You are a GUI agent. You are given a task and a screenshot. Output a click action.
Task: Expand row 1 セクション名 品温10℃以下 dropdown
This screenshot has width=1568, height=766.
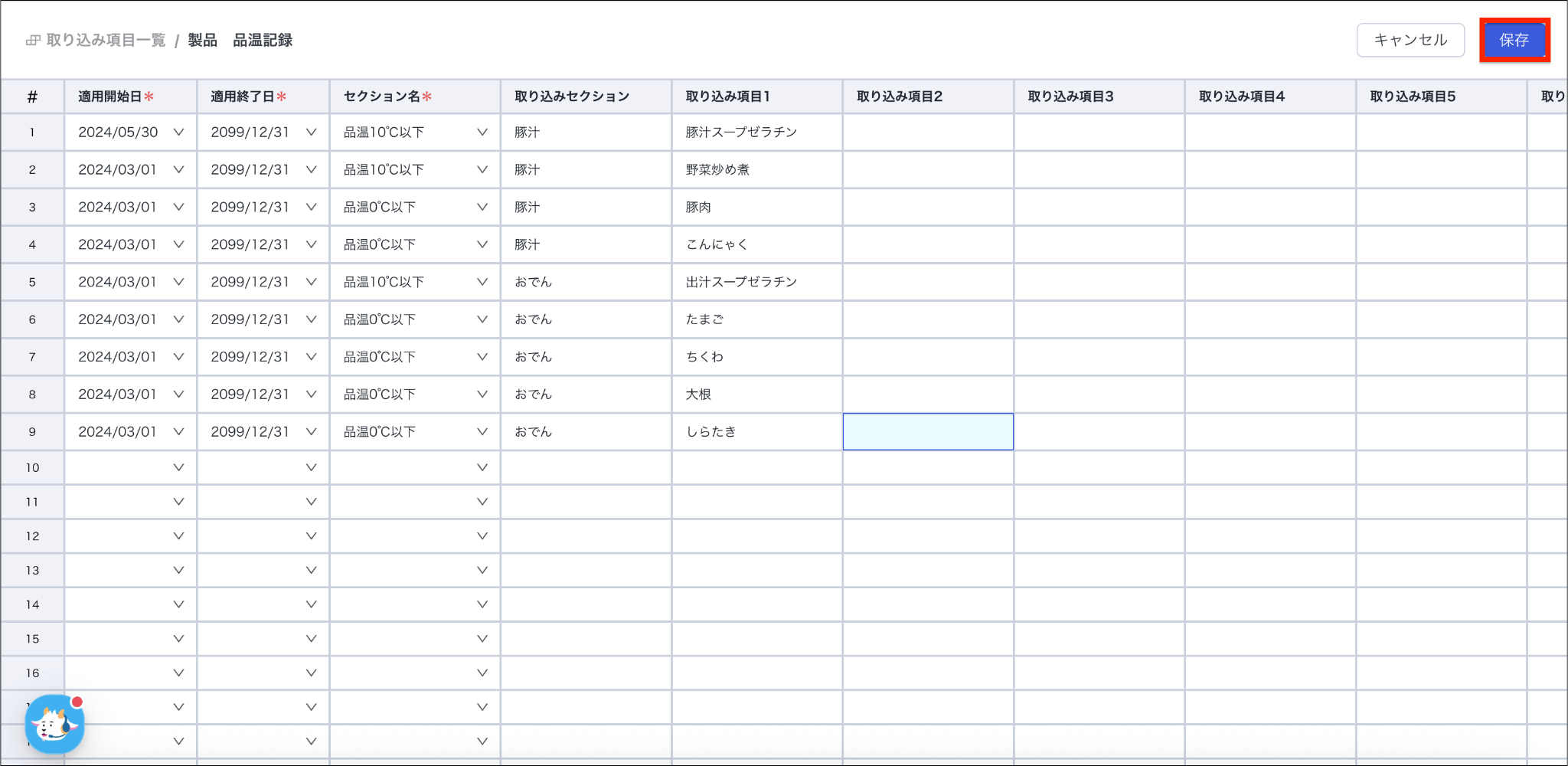coord(415,133)
